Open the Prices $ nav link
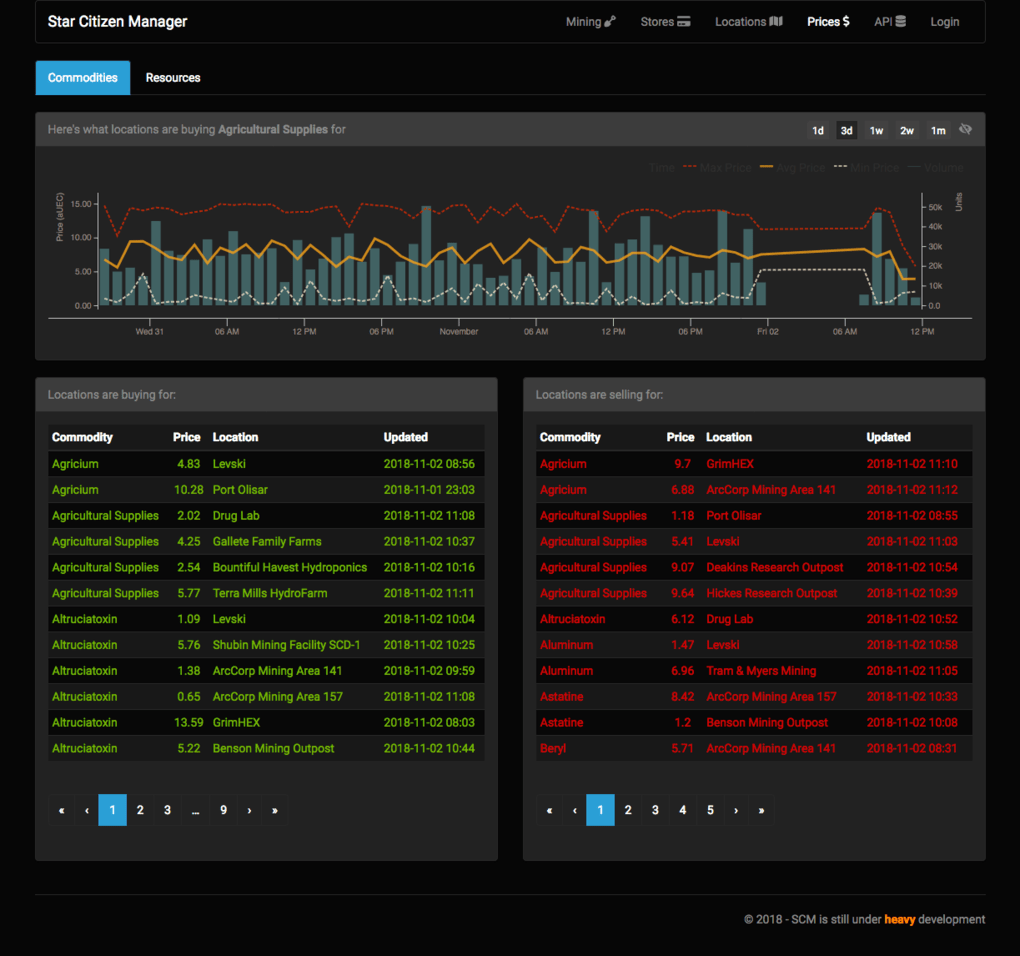1020x956 pixels. click(828, 22)
